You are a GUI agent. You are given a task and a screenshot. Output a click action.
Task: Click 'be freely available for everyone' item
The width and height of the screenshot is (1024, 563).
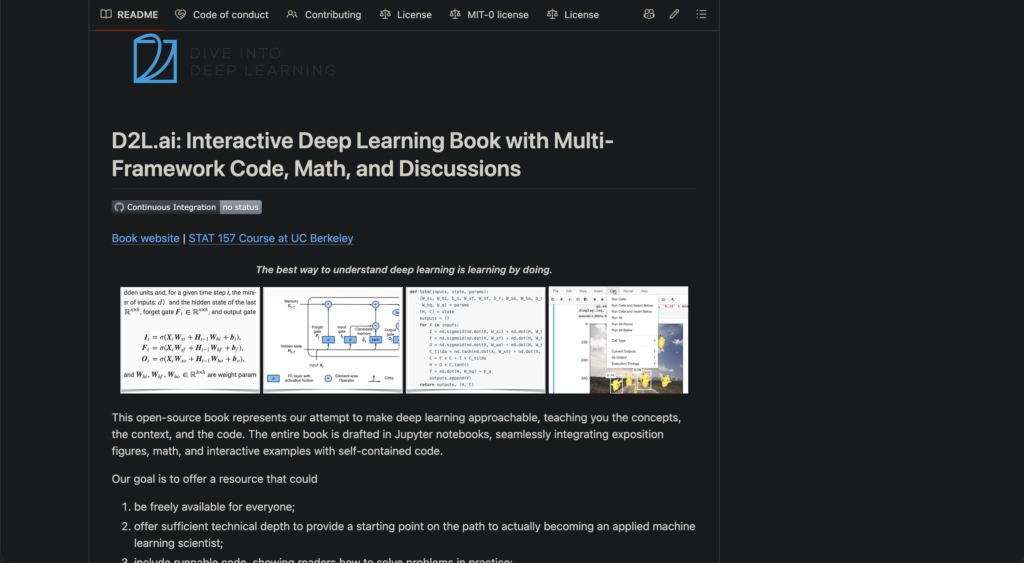(214, 507)
